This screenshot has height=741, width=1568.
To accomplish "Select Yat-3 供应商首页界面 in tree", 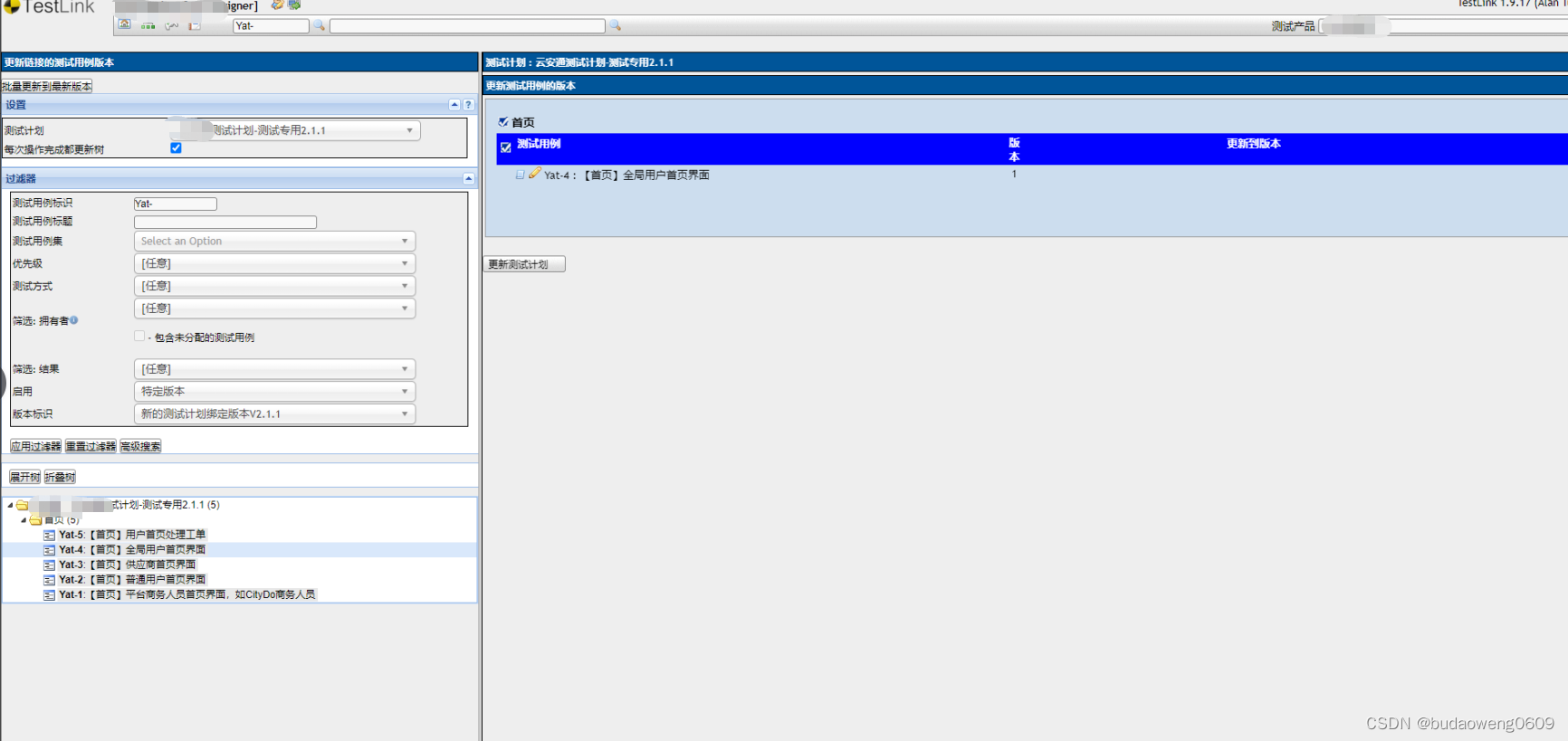I will tap(128, 565).
